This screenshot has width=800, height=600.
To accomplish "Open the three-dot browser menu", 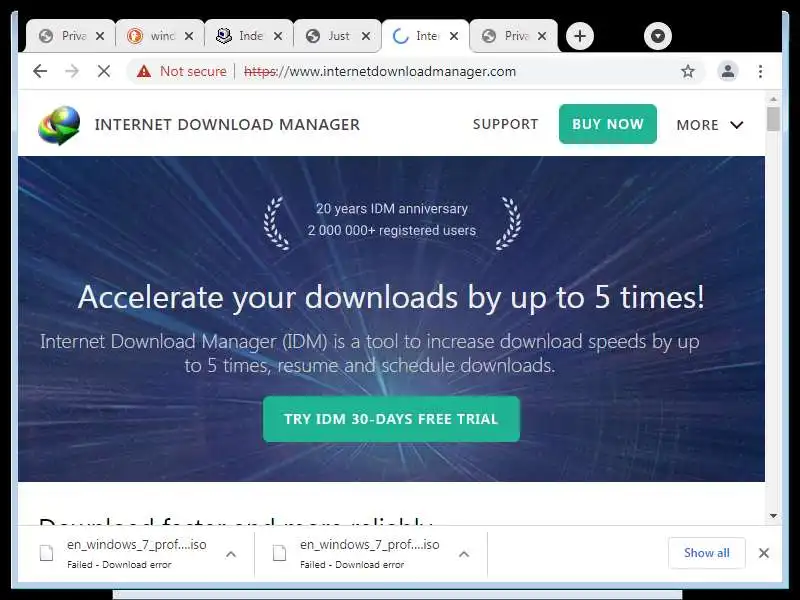I will (760, 71).
